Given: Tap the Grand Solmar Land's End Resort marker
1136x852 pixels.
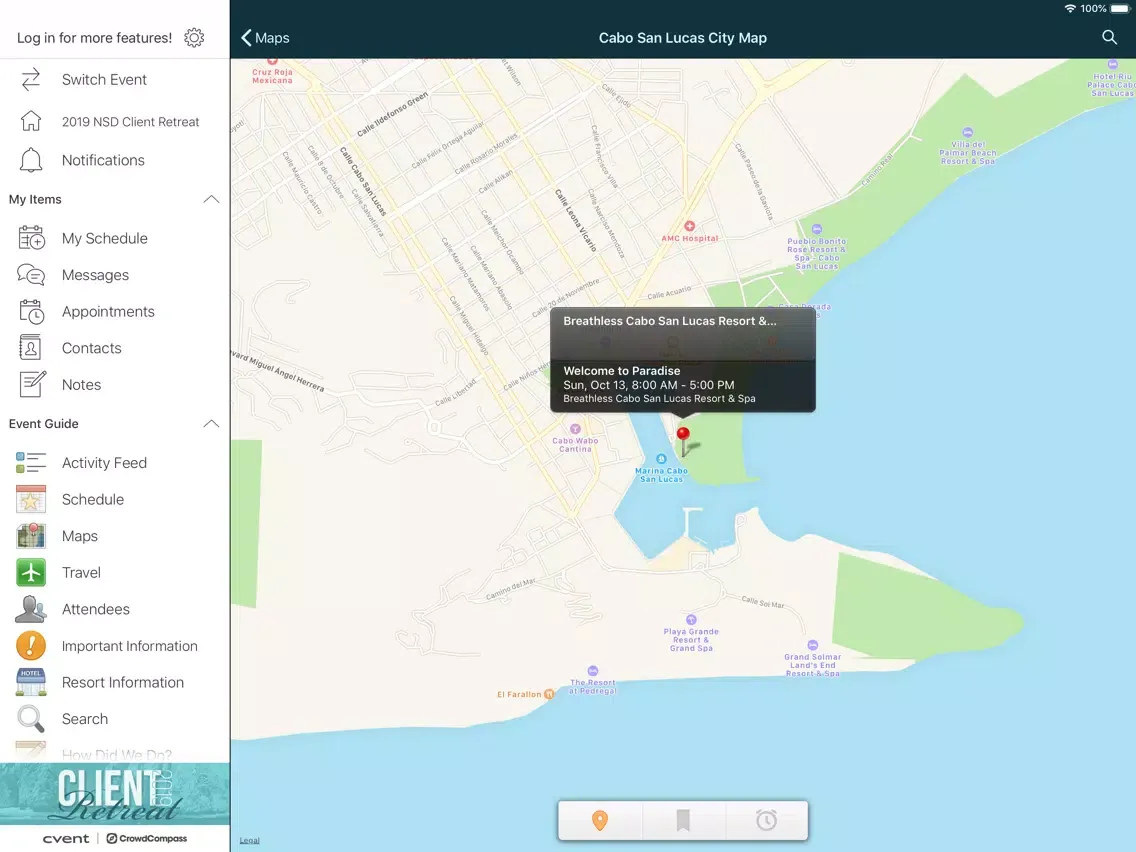Looking at the screenshot, I should (x=813, y=645).
